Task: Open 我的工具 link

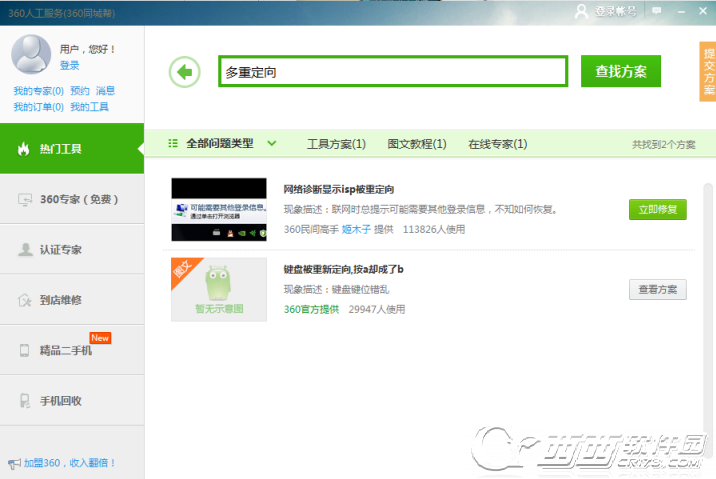Action: (90, 107)
